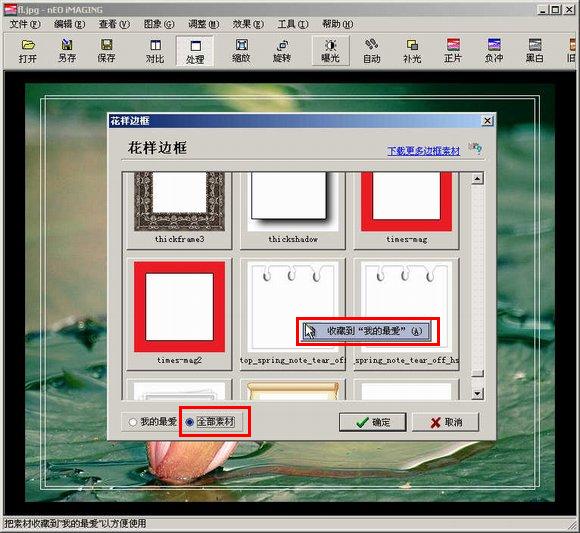The width and height of the screenshot is (580, 533).
Task: Open the 文件(F) menu
Action: click(25, 24)
